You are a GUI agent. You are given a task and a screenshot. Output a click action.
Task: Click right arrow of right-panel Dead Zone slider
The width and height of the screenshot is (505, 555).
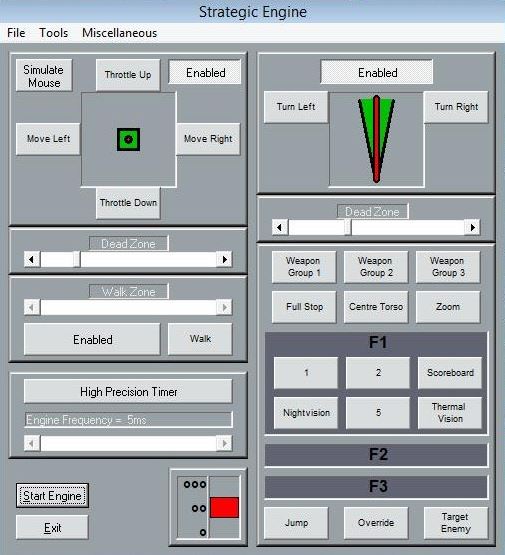(472, 227)
